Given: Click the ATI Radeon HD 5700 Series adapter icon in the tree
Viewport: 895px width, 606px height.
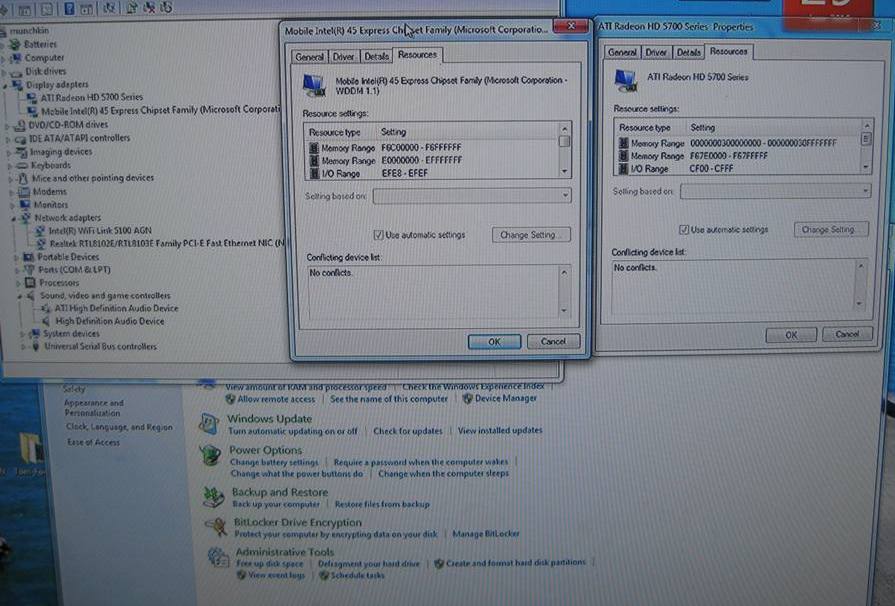Looking at the screenshot, I should tap(31, 98).
